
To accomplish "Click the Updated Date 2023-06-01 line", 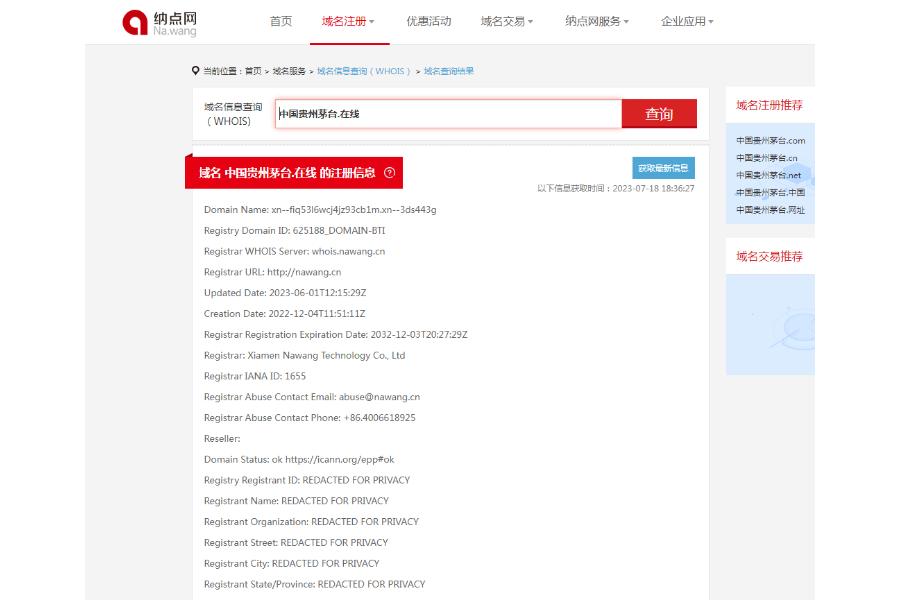I will pyautogui.click(x=285, y=292).
